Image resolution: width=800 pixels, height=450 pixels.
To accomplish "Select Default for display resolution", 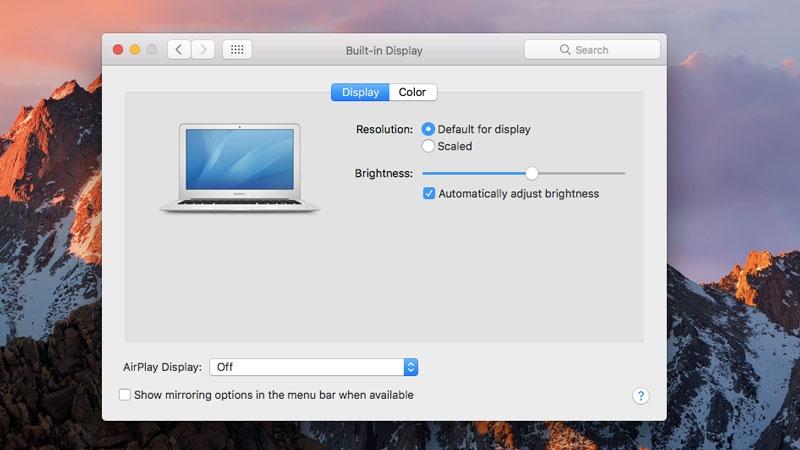I will [428, 129].
